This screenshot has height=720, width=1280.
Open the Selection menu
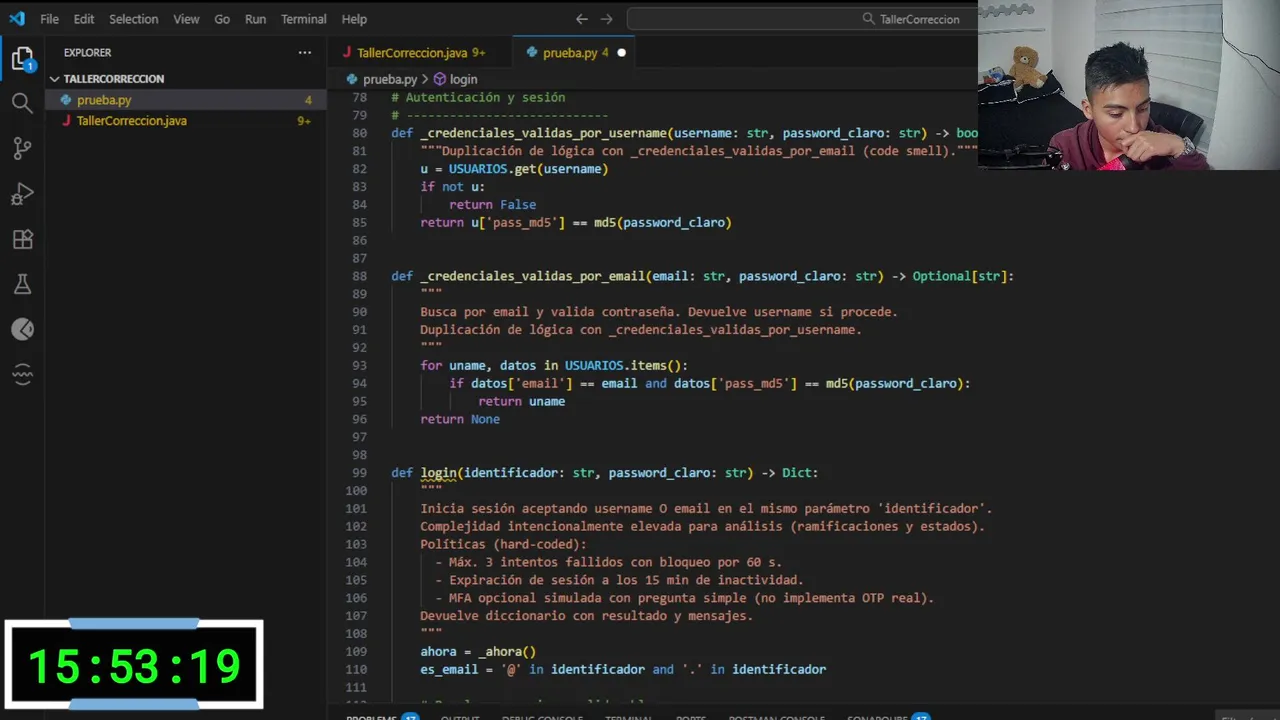tap(133, 19)
